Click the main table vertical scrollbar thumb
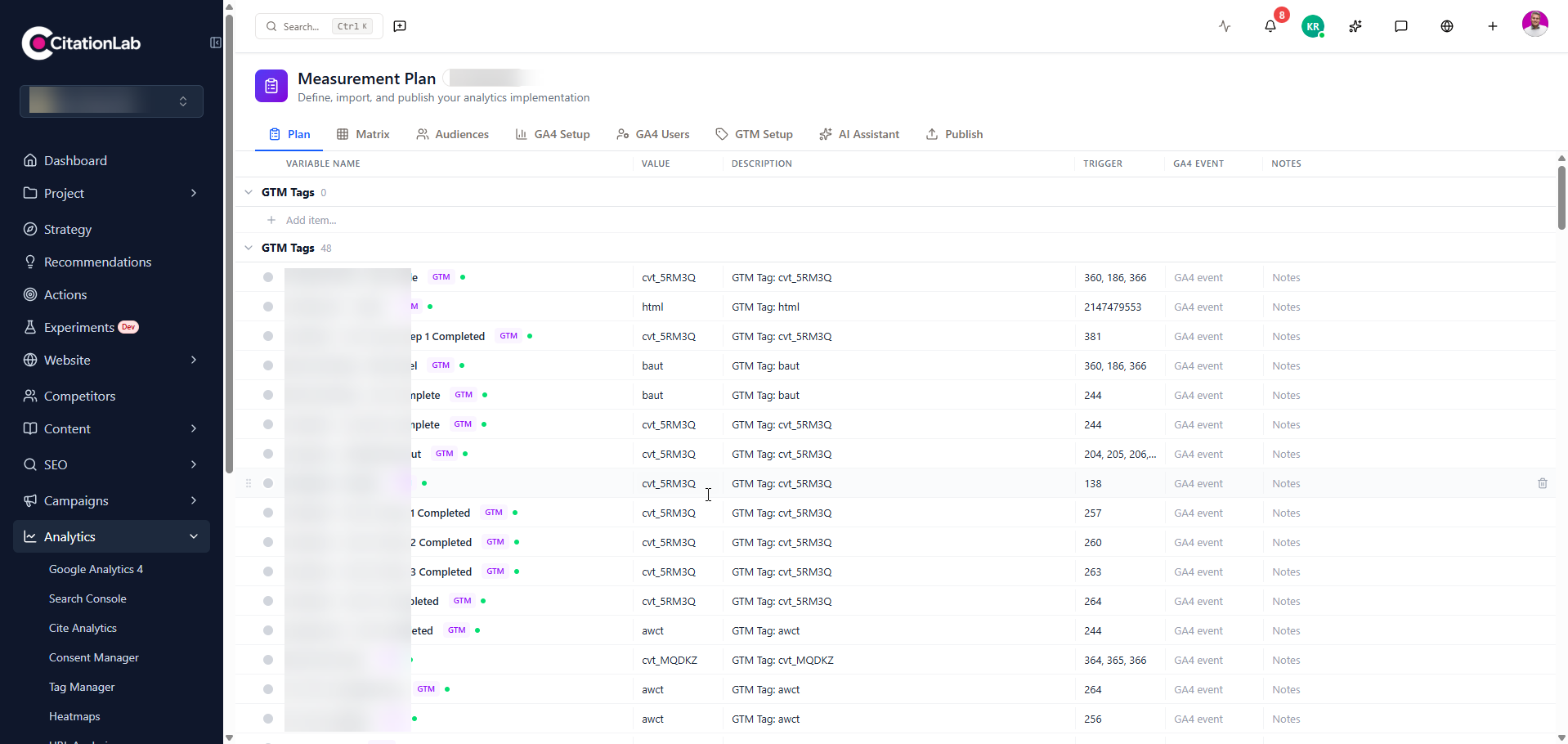 (x=1561, y=198)
